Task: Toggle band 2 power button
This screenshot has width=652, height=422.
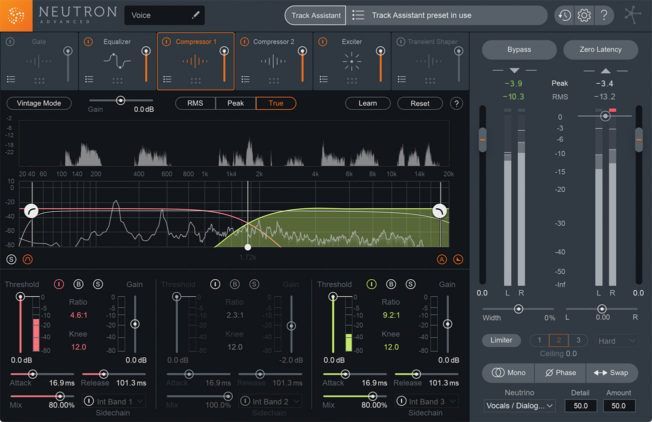Action: tap(215, 284)
